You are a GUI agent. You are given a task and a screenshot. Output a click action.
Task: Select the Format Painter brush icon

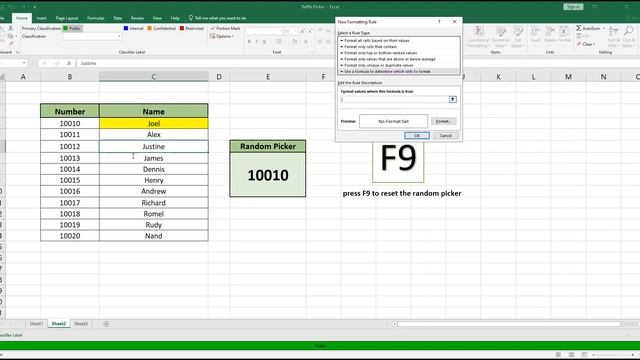[10, 43]
